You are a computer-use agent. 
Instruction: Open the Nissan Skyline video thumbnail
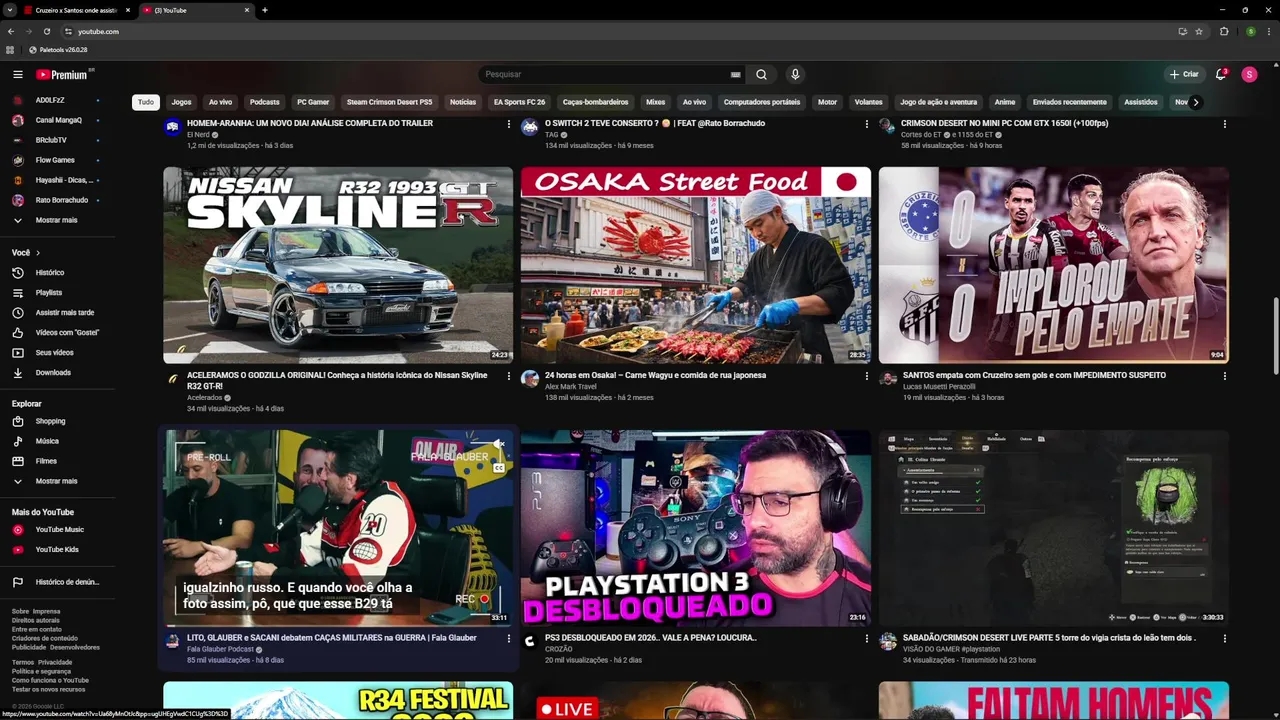click(338, 265)
